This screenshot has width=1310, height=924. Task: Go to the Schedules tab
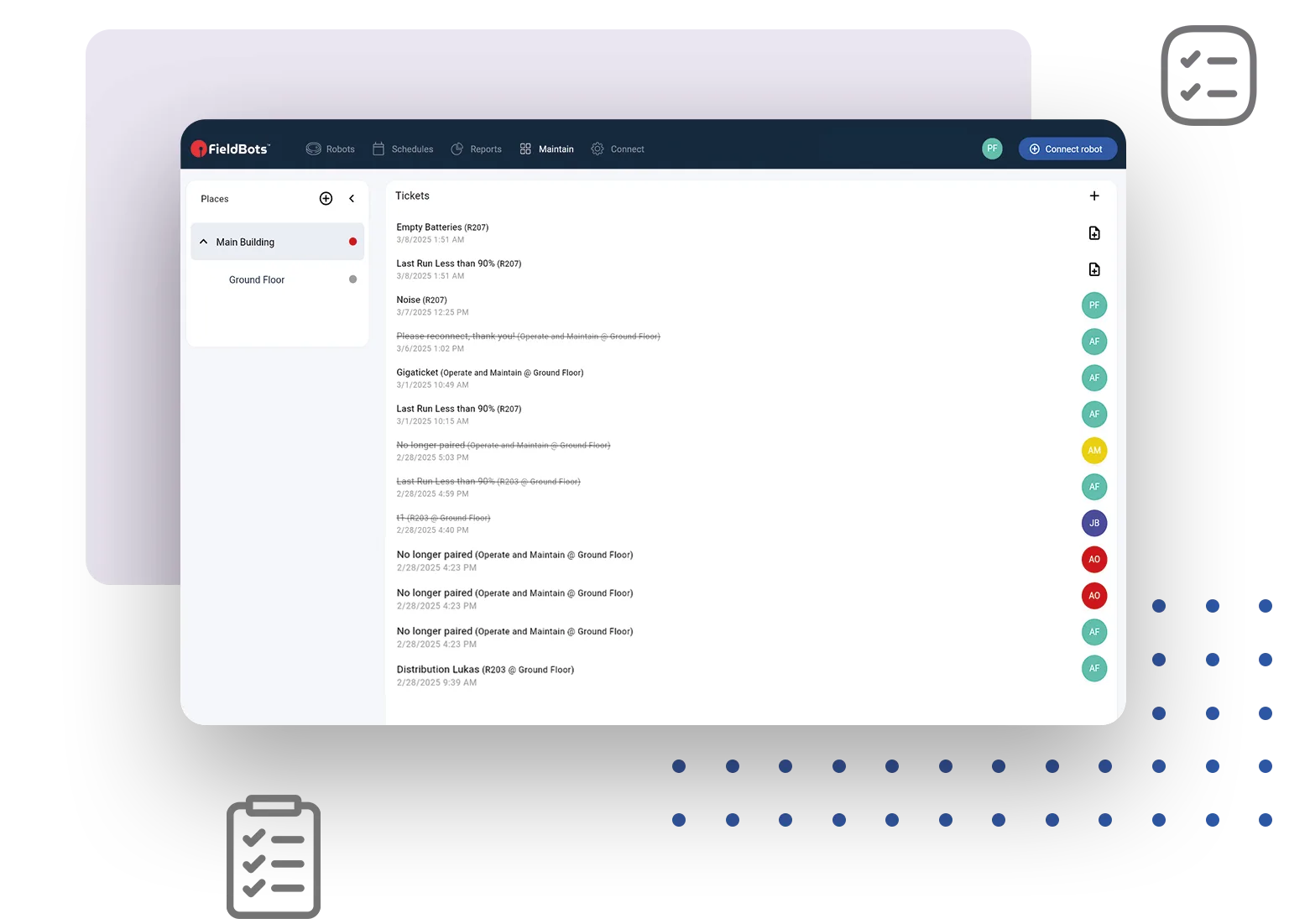click(x=403, y=149)
